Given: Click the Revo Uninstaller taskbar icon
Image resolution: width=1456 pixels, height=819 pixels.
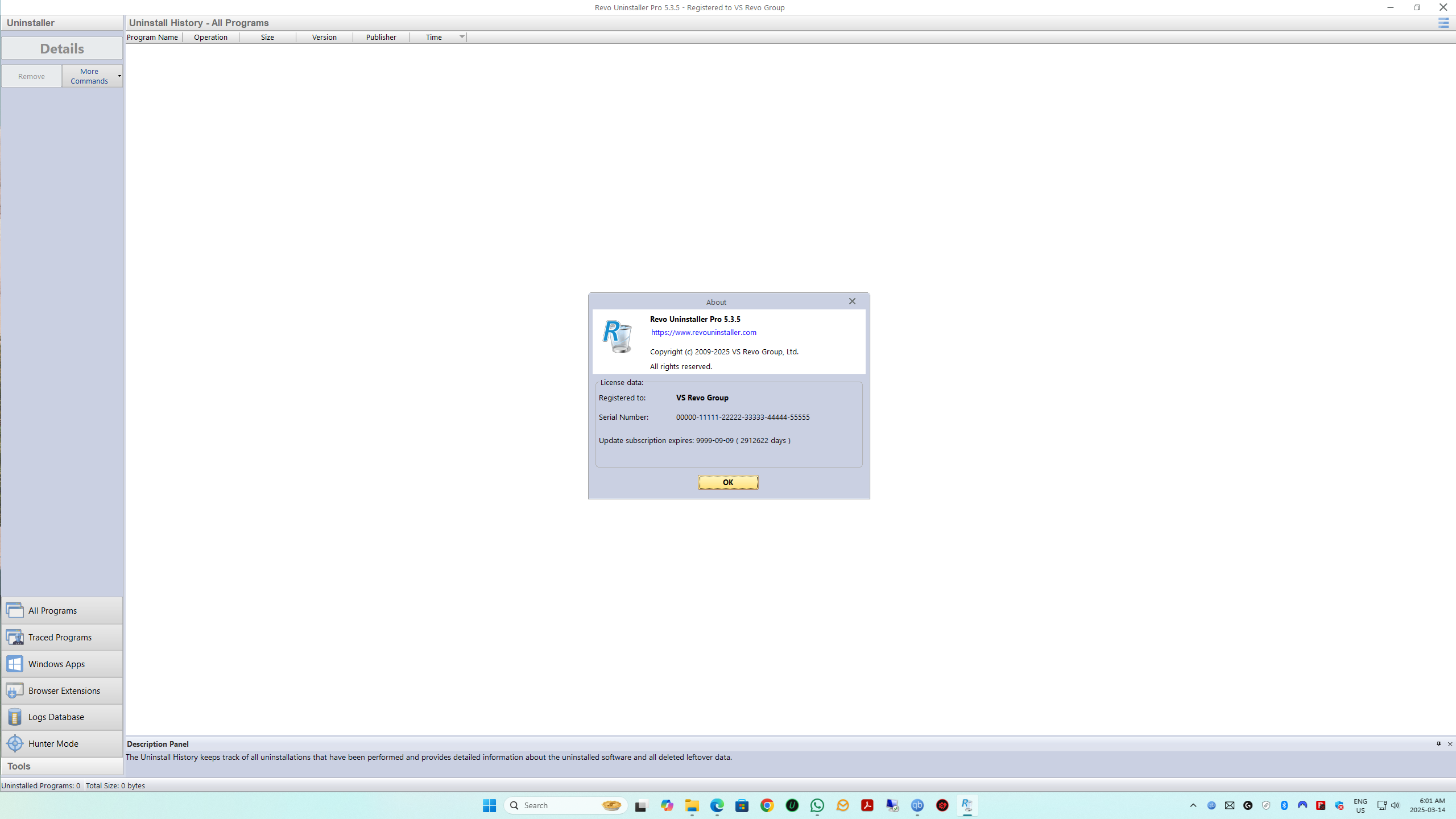Looking at the screenshot, I should [x=967, y=805].
